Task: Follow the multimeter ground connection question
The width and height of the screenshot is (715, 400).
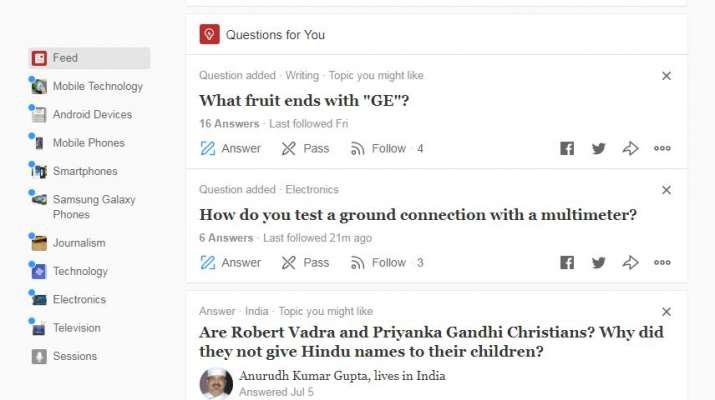Action: click(x=378, y=263)
